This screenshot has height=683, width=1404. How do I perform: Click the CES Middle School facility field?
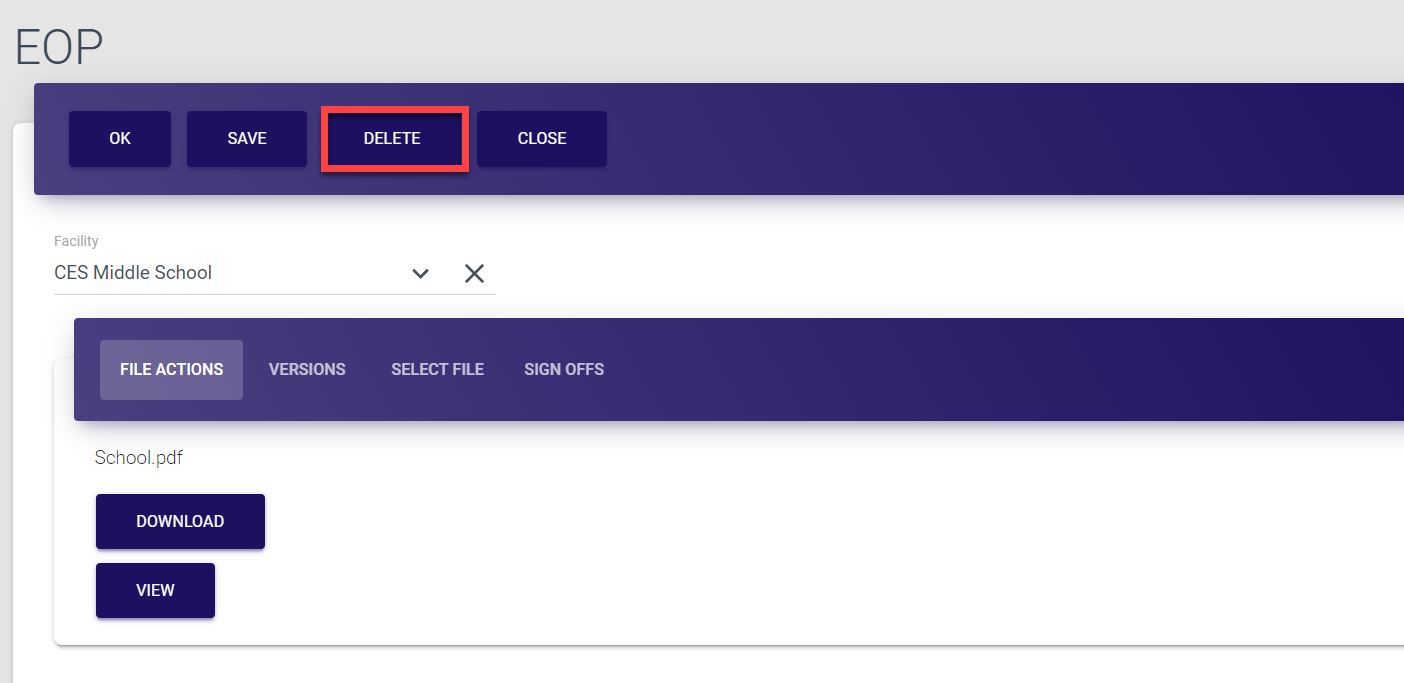tap(200, 273)
